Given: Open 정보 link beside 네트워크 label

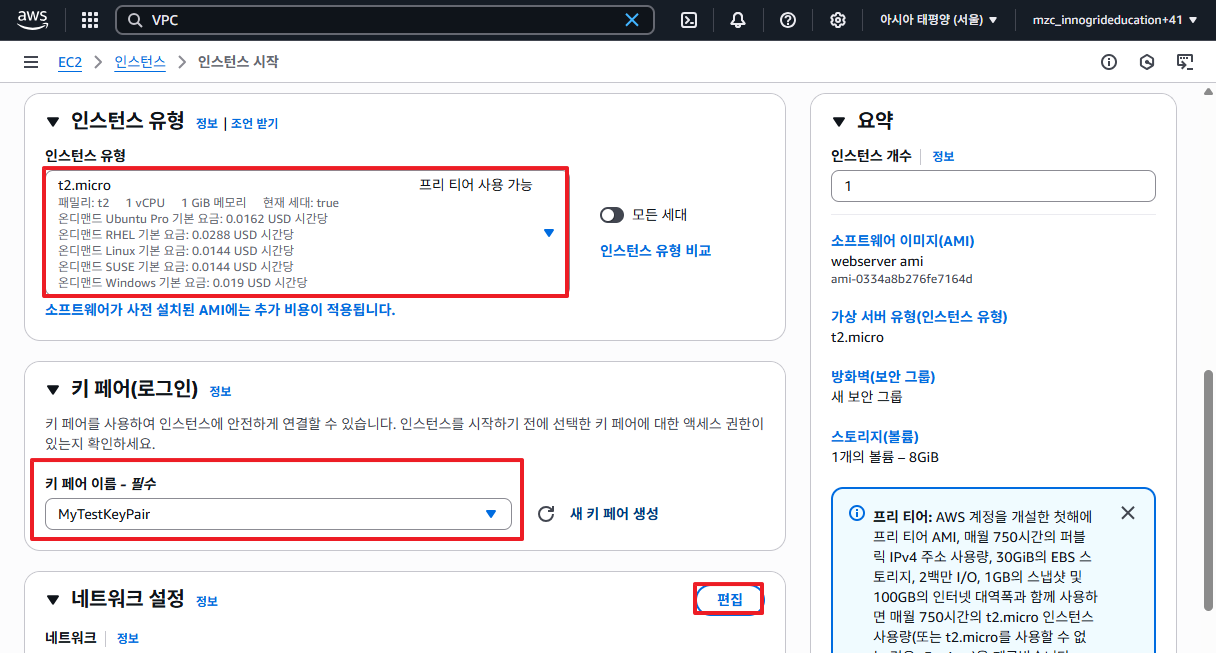Looking at the screenshot, I should (128, 638).
